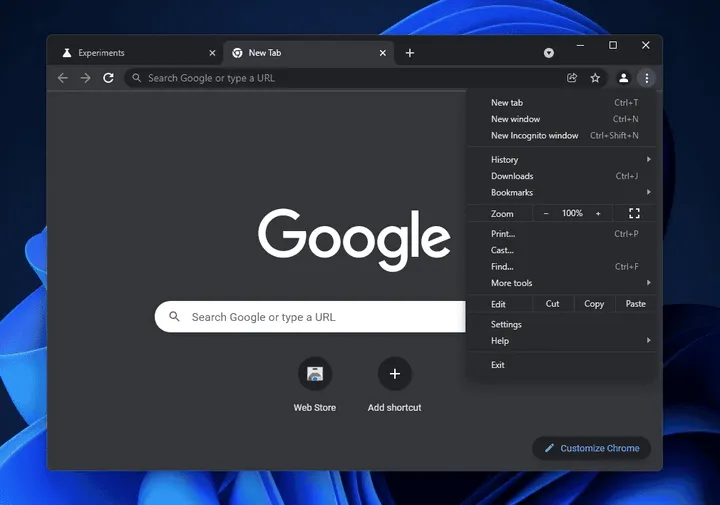
Task: Open Downloads from the menu
Action: pyautogui.click(x=562, y=176)
